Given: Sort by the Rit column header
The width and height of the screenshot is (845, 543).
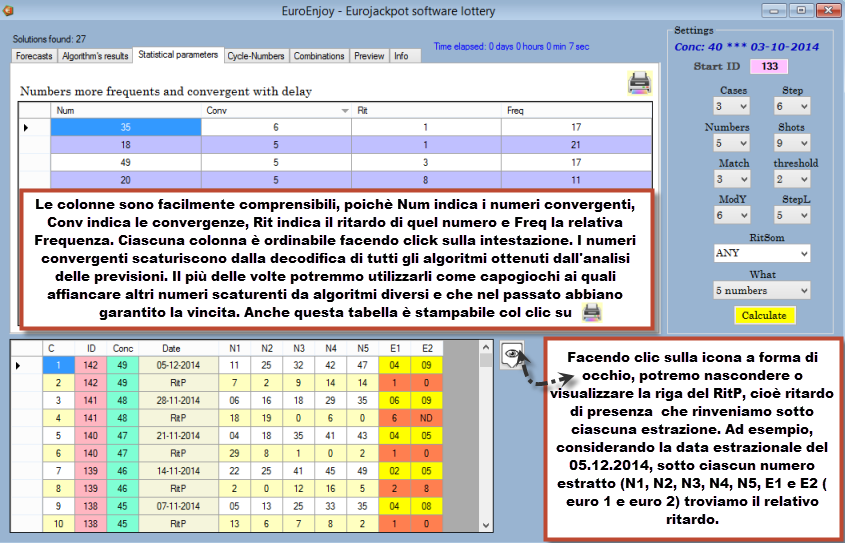Looking at the screenshot, I should [x=426, y=110].
